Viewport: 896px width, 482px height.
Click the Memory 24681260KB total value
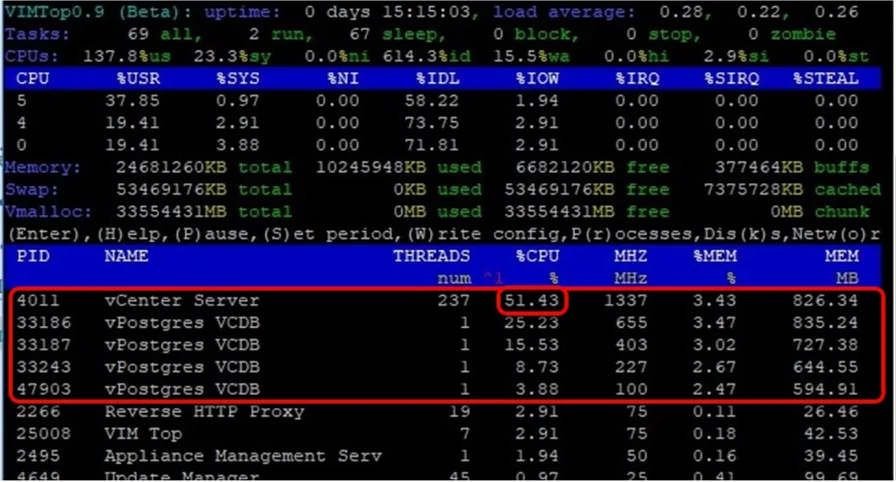(x=171, y=167)
